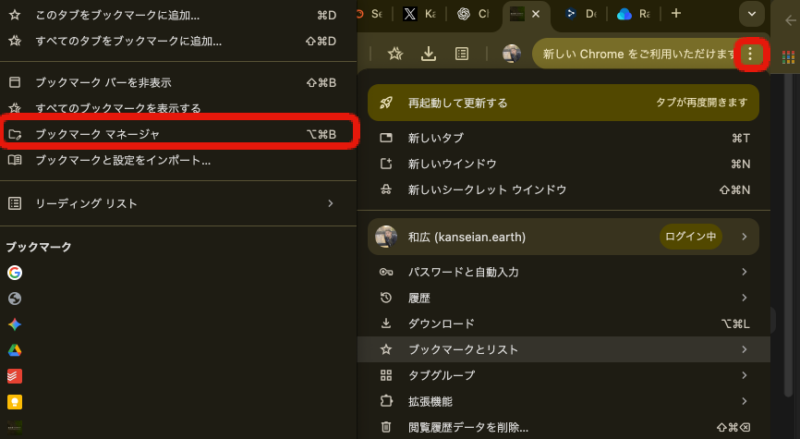The height and width of the screenshot is (439, 800).
Task: Expand the 履歴 submenu
Action: (743, 298)
